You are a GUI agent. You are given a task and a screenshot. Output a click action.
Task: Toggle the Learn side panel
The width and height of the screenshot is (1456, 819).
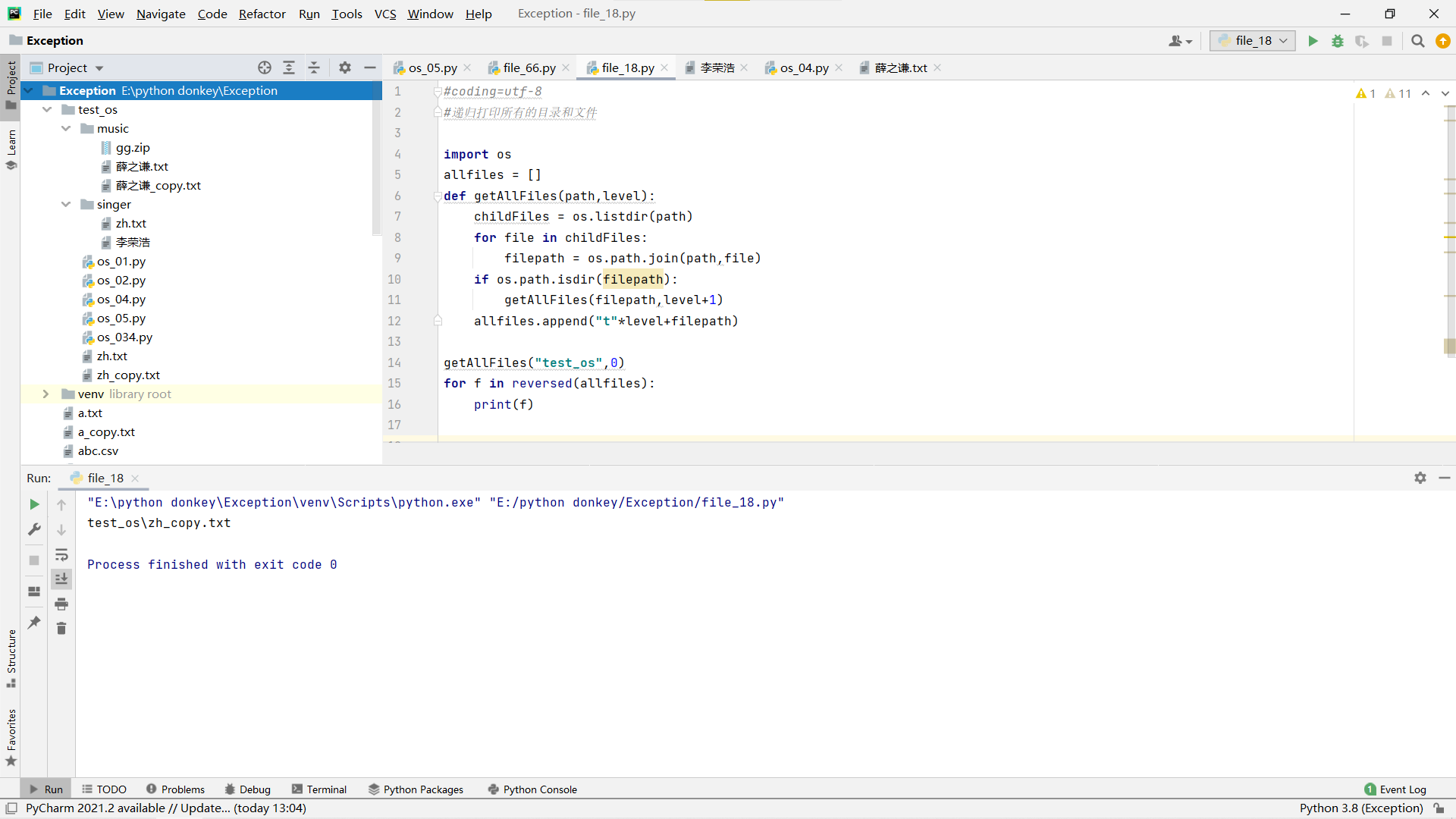(x=11, y=149)
